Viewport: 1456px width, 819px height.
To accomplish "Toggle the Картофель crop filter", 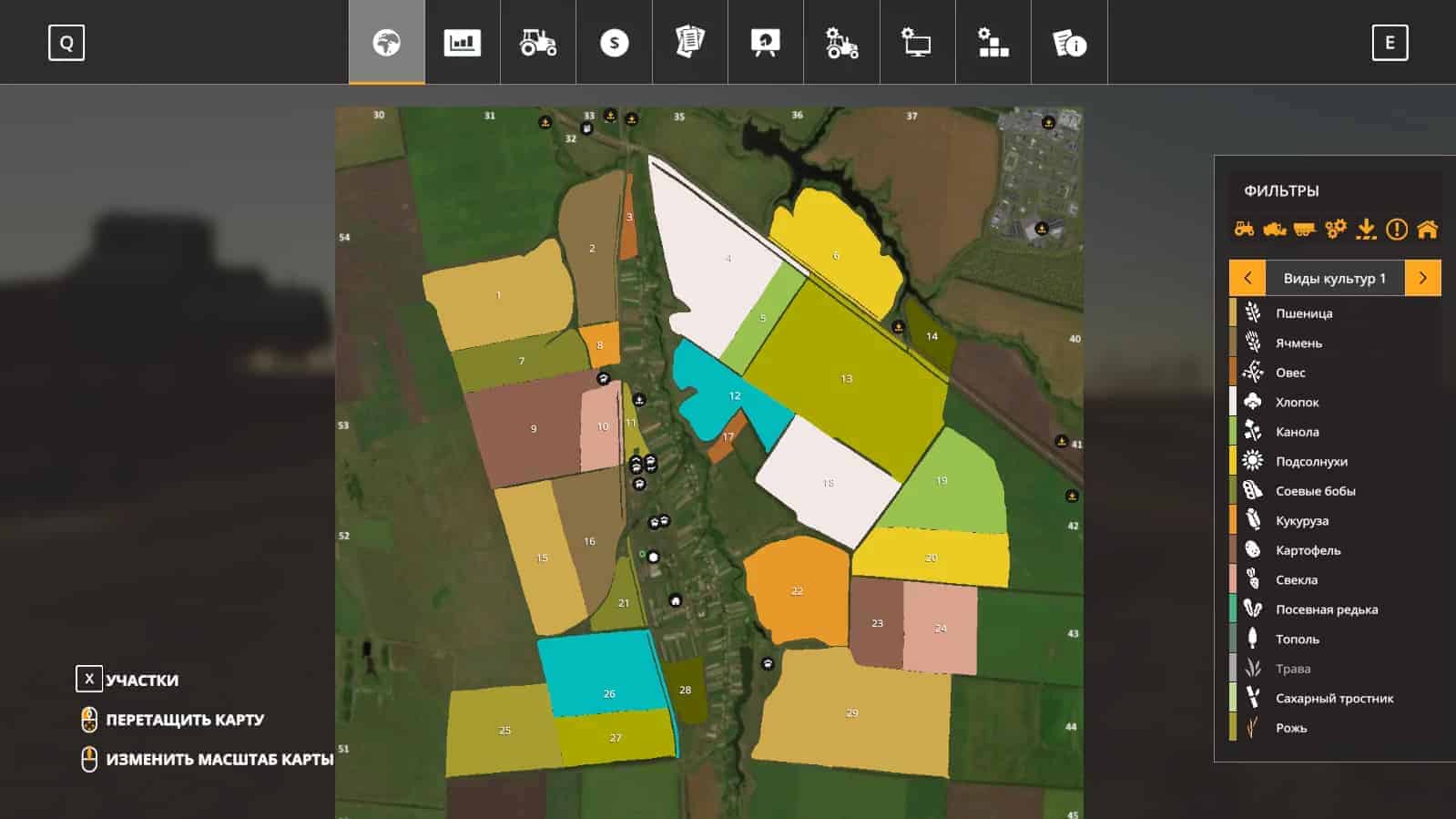I will [x=1308, y=550].
